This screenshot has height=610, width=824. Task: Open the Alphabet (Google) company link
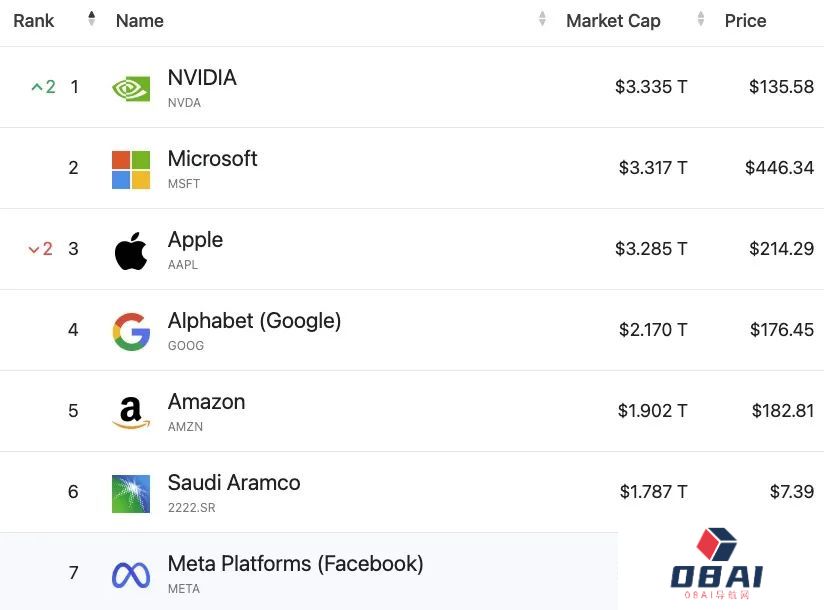pos(254,321)
